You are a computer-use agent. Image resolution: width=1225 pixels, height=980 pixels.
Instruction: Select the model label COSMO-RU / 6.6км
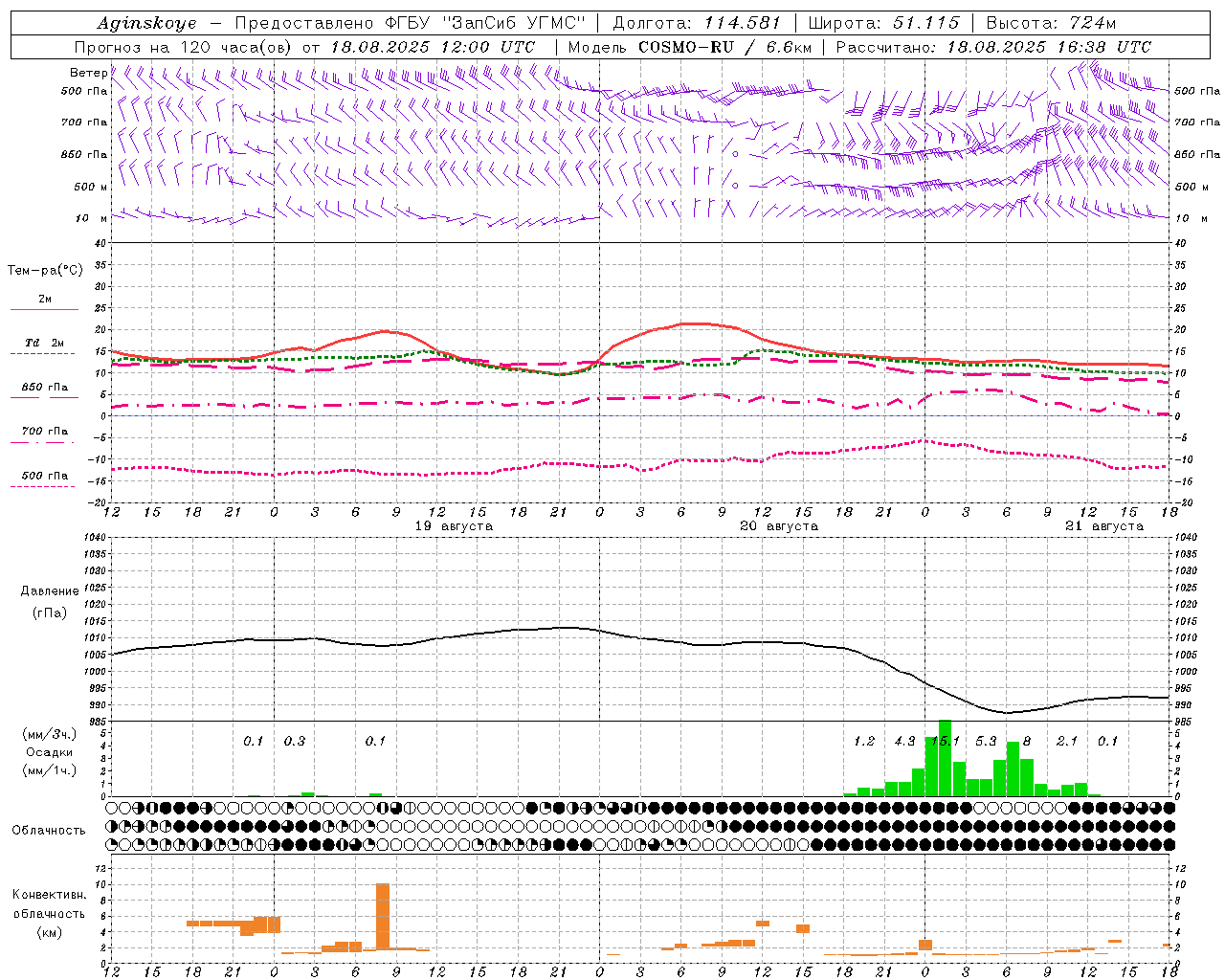point(725,47)
